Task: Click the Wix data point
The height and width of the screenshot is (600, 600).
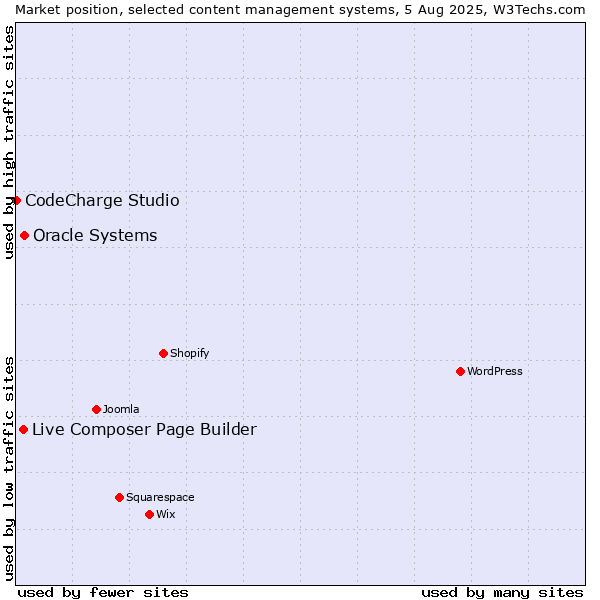Action: 150,514
